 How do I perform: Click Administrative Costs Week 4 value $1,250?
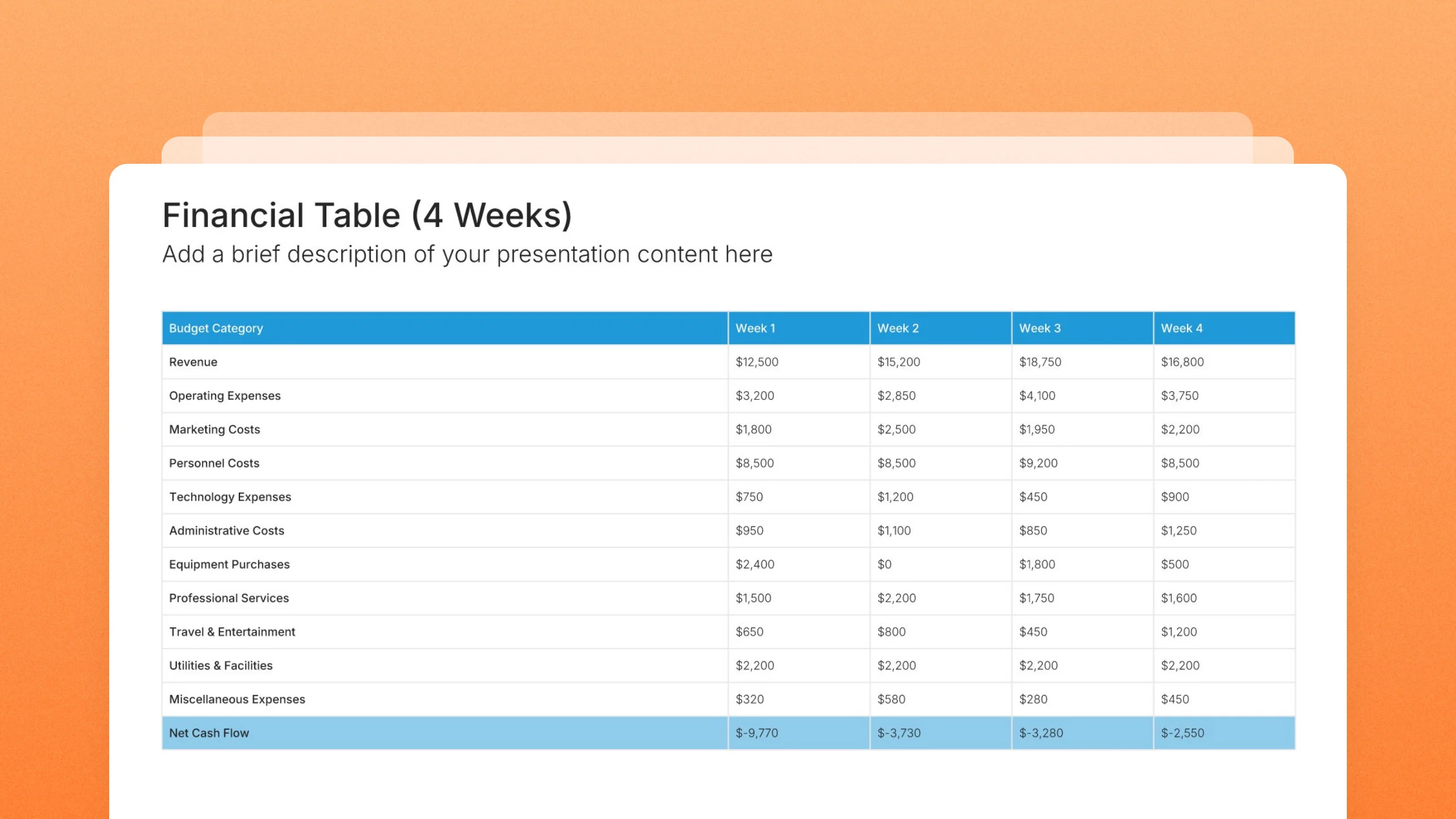(x=1178, y=531)
